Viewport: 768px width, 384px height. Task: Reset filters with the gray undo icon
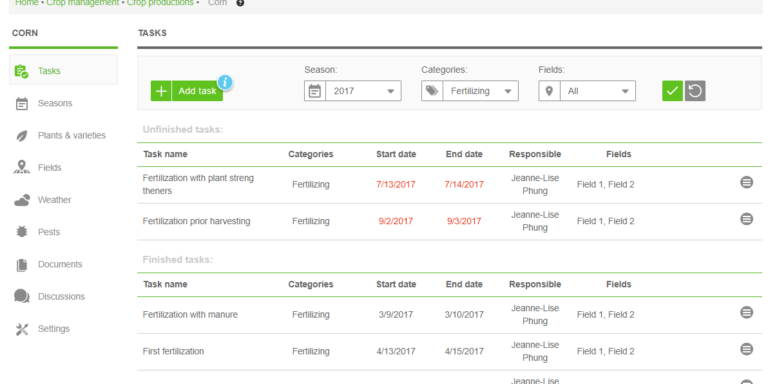click(x=695, y=91)
